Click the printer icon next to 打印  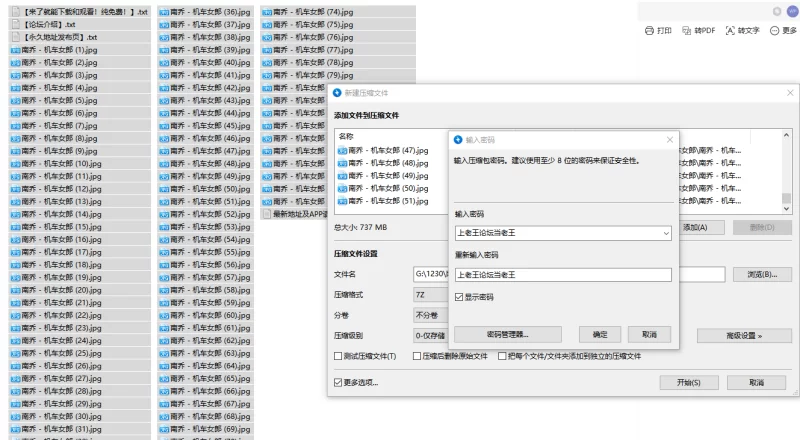click(649, 31)
